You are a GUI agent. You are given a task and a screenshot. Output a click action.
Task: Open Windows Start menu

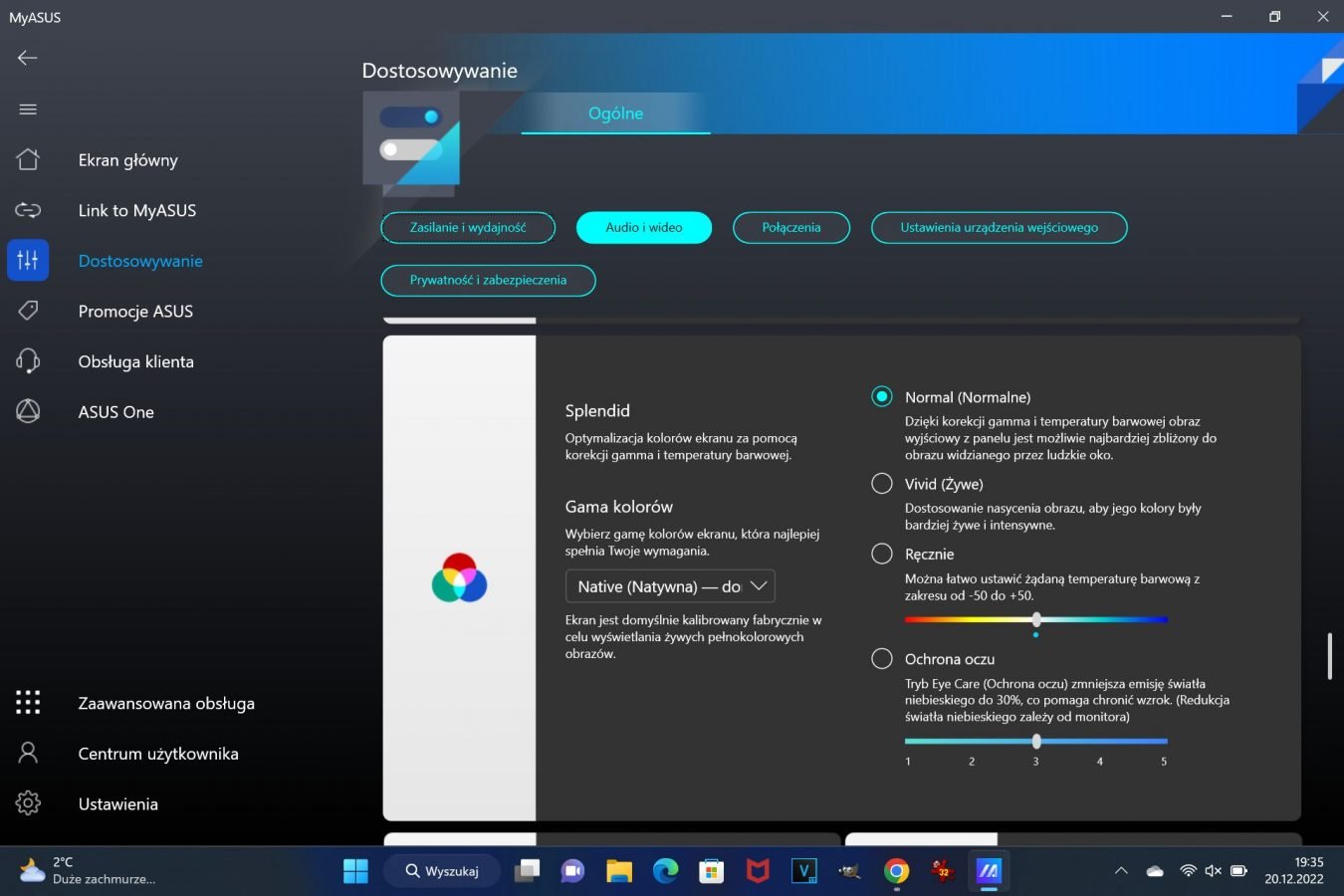pyautogui.click(x=355, y=871)
